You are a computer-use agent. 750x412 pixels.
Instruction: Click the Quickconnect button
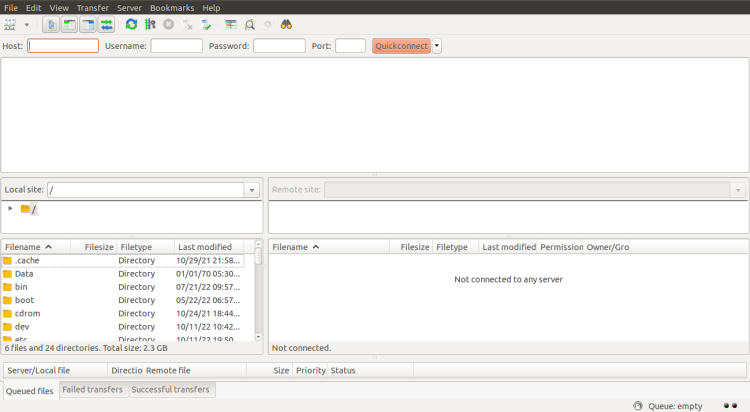click(x=401, y=46)
